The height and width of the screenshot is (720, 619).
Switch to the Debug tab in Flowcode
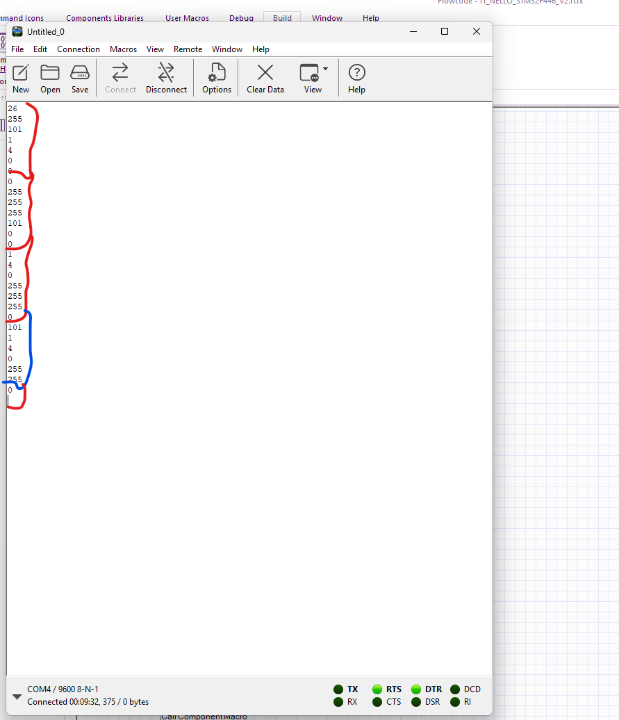pyautogui.click(x=241, y=18)
